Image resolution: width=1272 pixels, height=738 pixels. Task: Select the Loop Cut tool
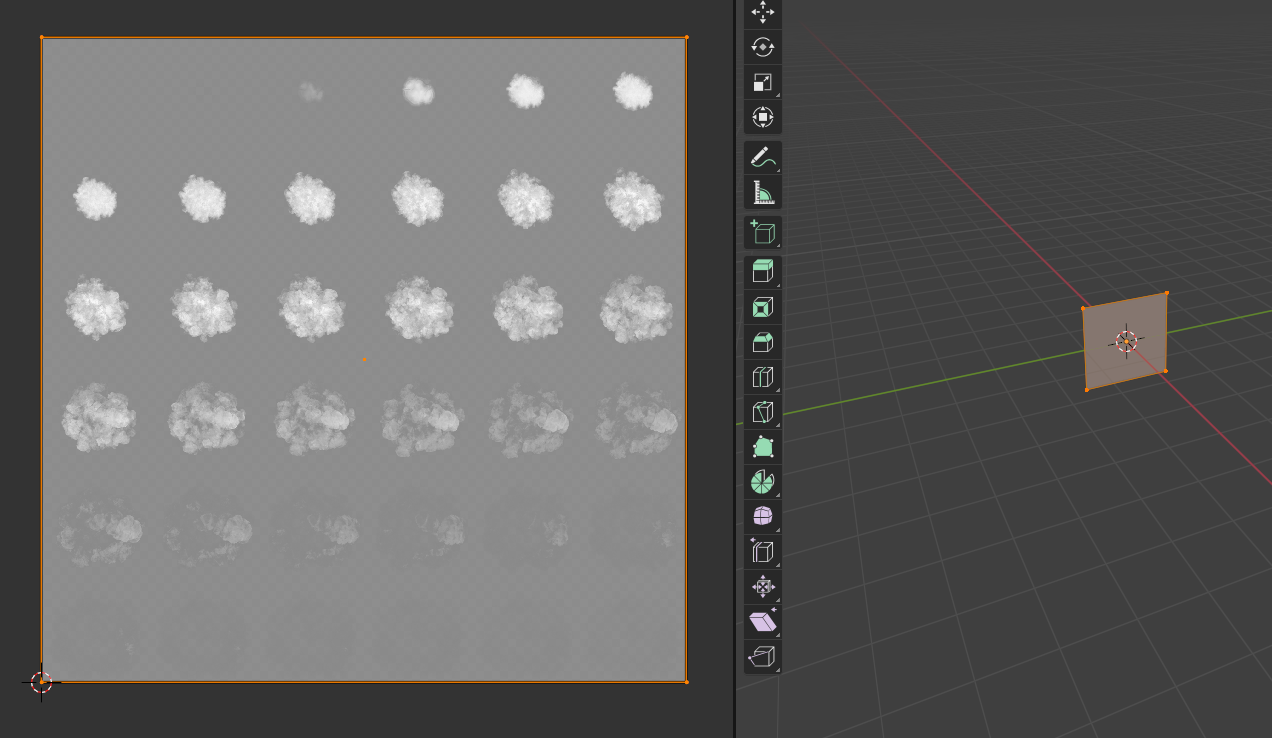tap(763, 377)
